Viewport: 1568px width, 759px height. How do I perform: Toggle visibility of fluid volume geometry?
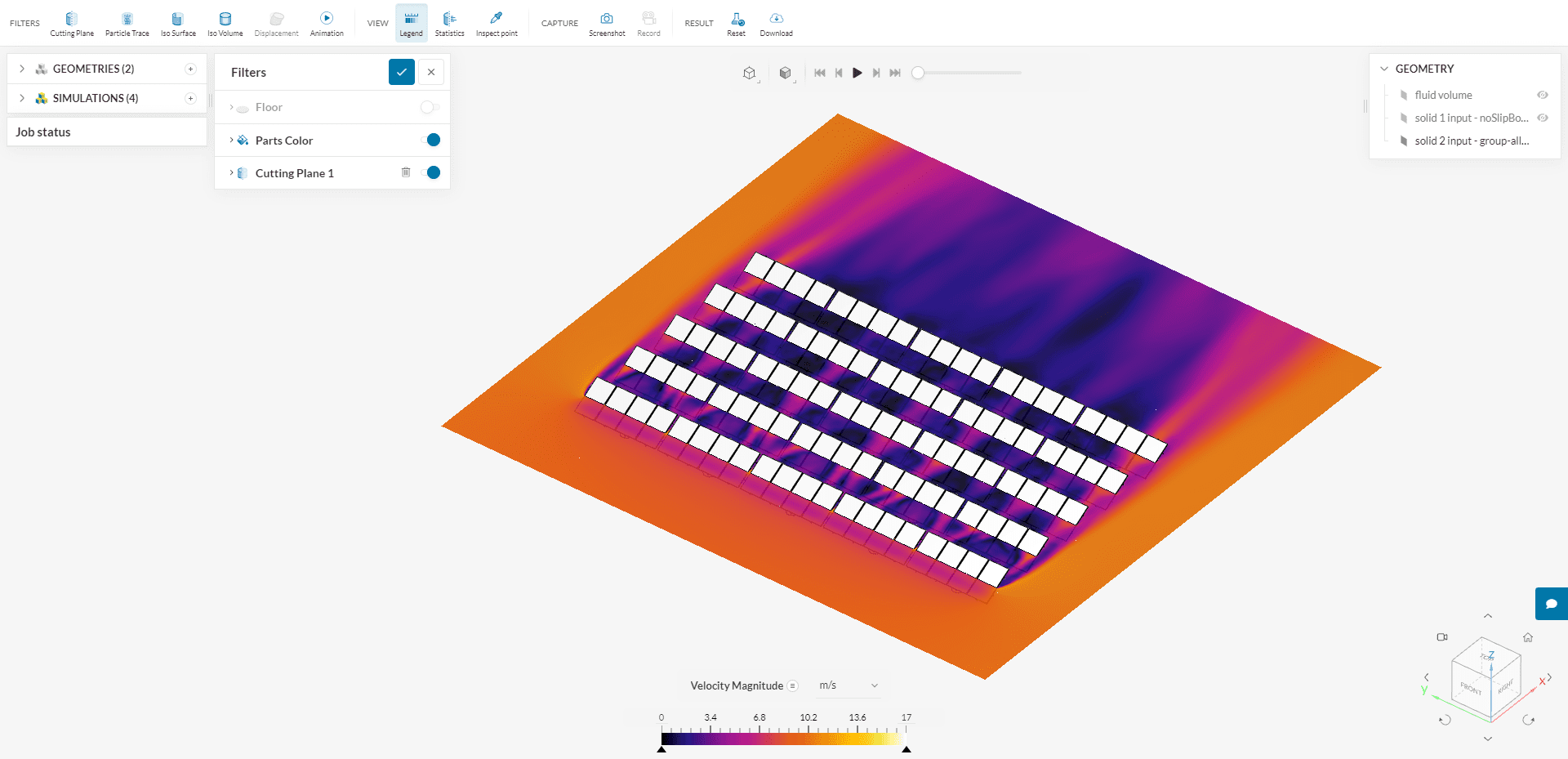coord(1543,95)
